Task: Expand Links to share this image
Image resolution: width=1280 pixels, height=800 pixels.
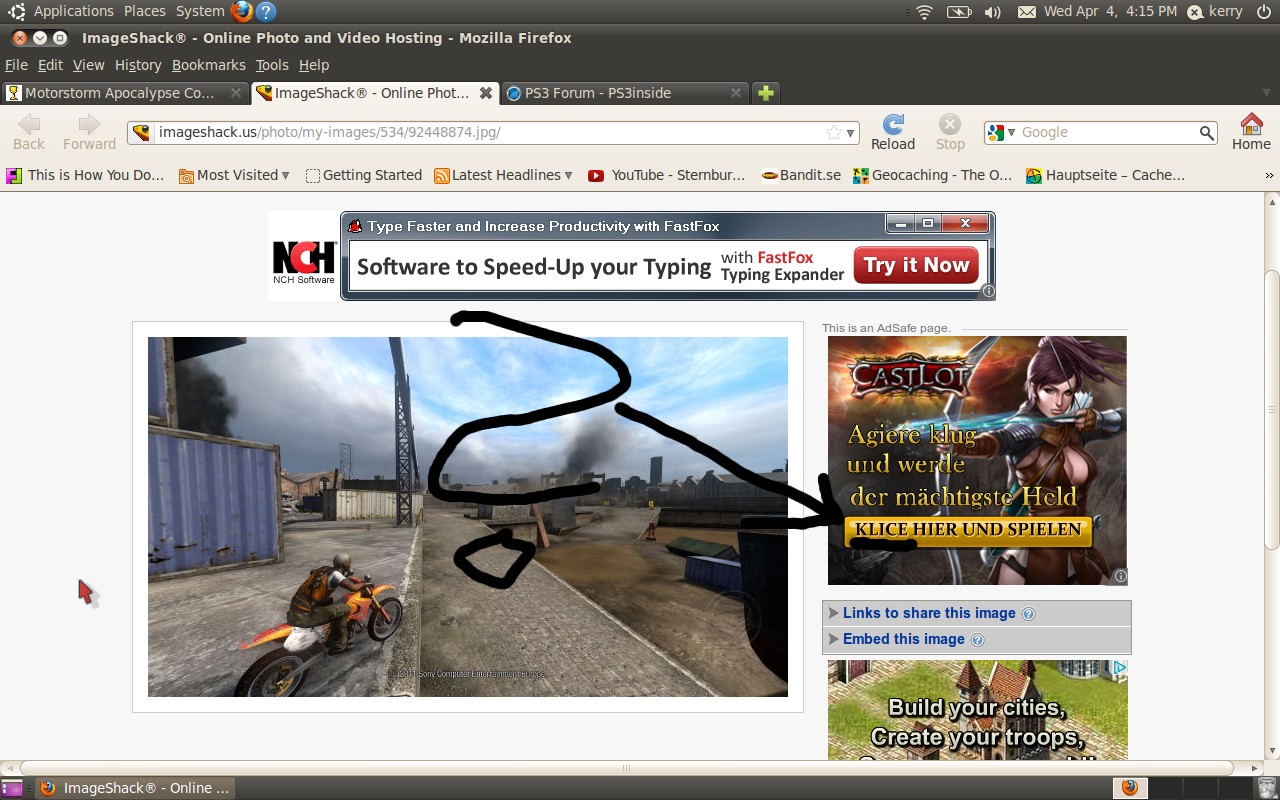Action: pos(929,613)
